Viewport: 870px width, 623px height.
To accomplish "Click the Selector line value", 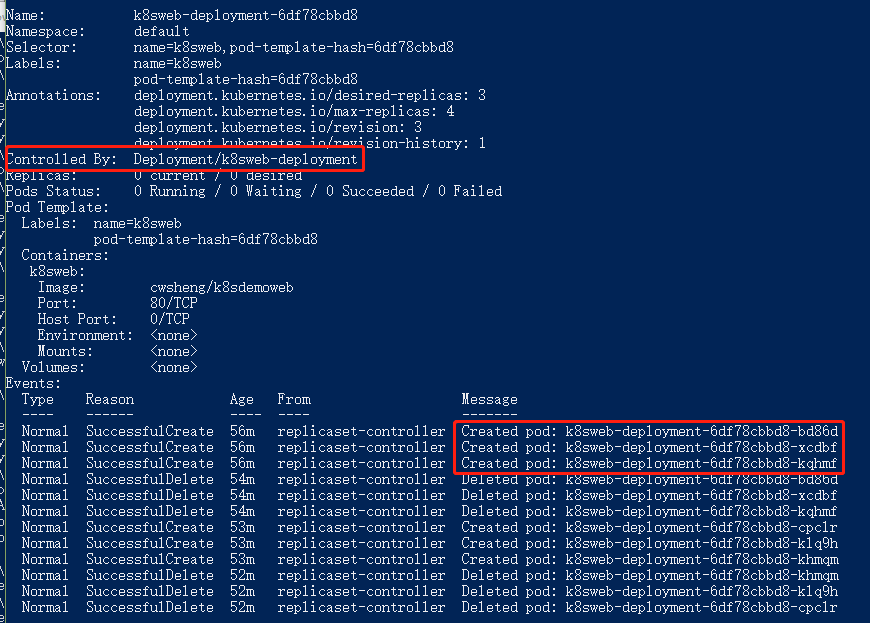I will click(x=294, y=48).
